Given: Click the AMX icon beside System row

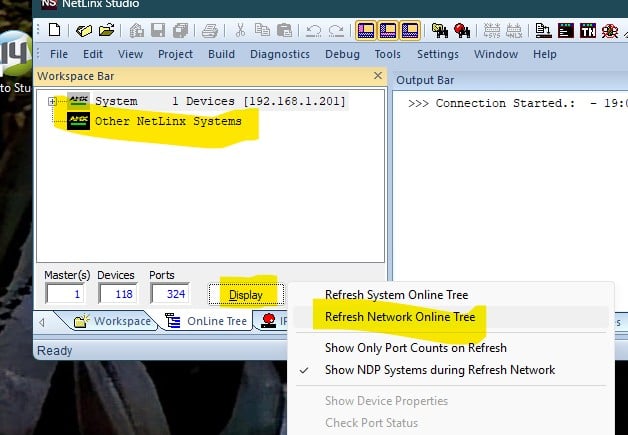Looking at the screenshot, I should 78,101.
